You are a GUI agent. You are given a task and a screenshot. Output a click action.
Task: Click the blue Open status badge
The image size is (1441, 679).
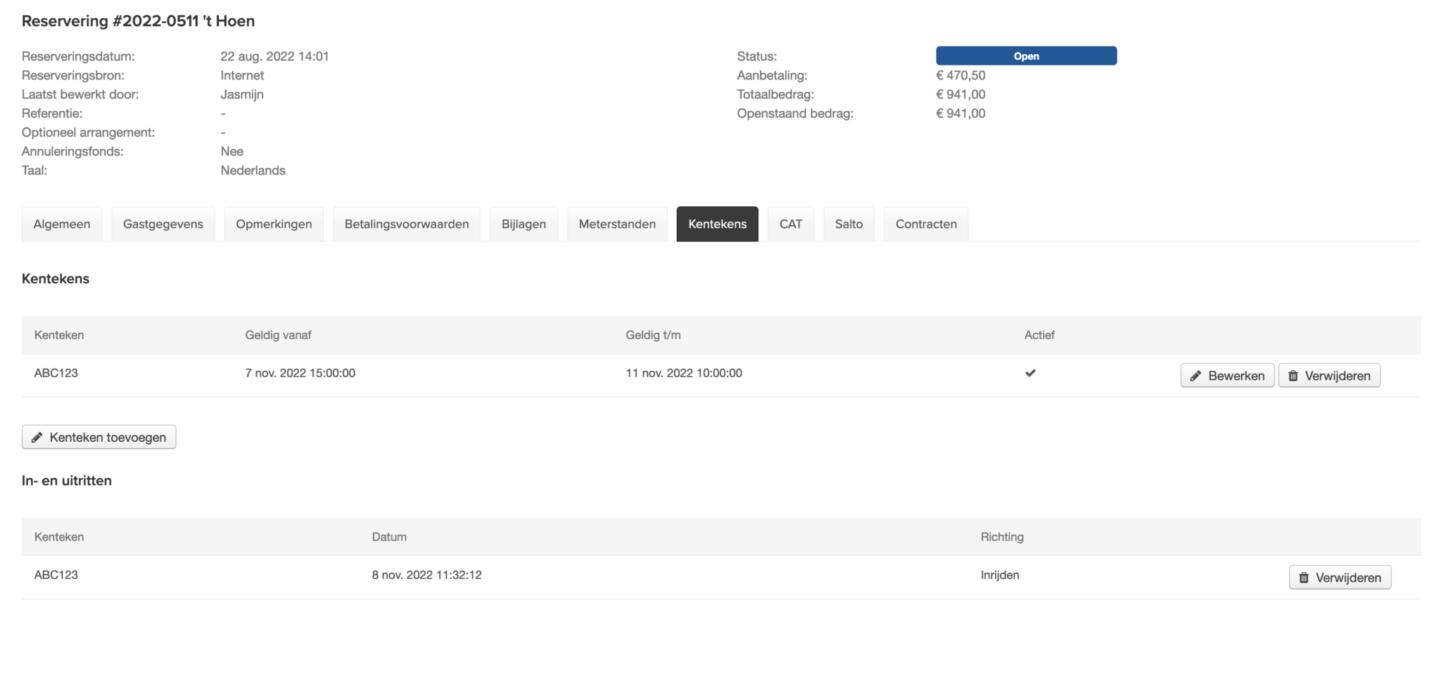1026,56
